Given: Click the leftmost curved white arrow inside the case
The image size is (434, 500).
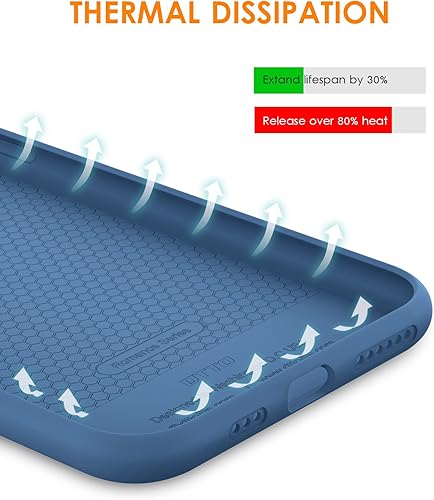Looking at the screenshot, I should [x=27, y=382].
